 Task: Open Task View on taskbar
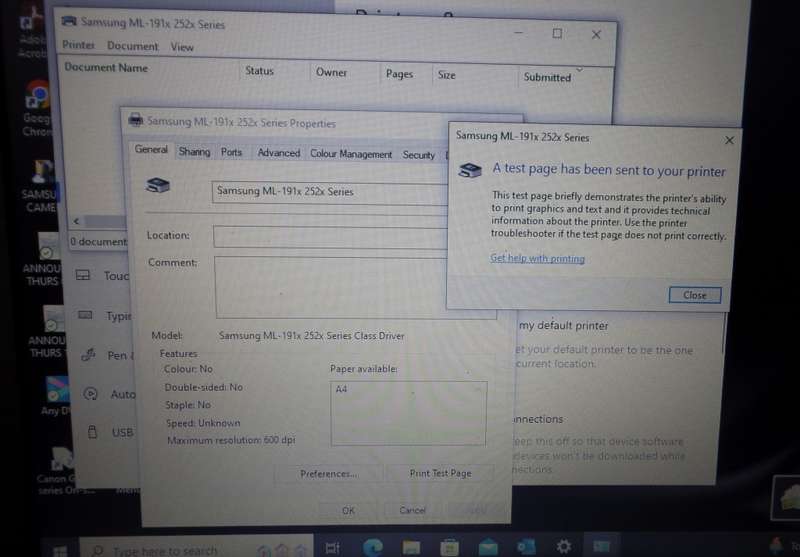click(332, 548)
